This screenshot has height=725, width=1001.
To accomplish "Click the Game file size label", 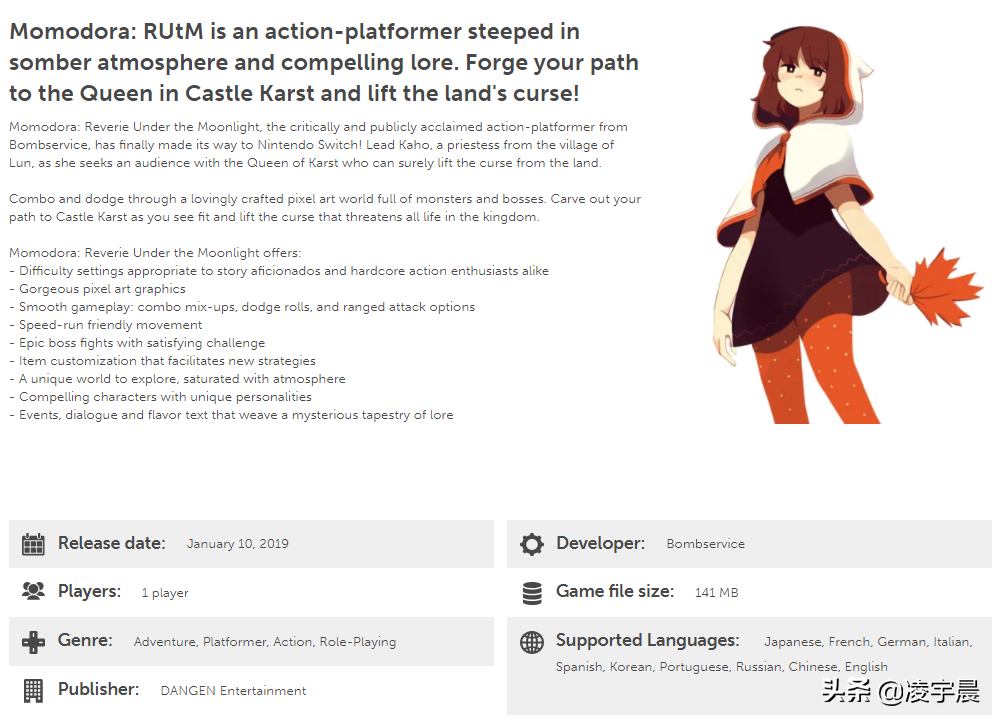I will (x=615, y=592).
